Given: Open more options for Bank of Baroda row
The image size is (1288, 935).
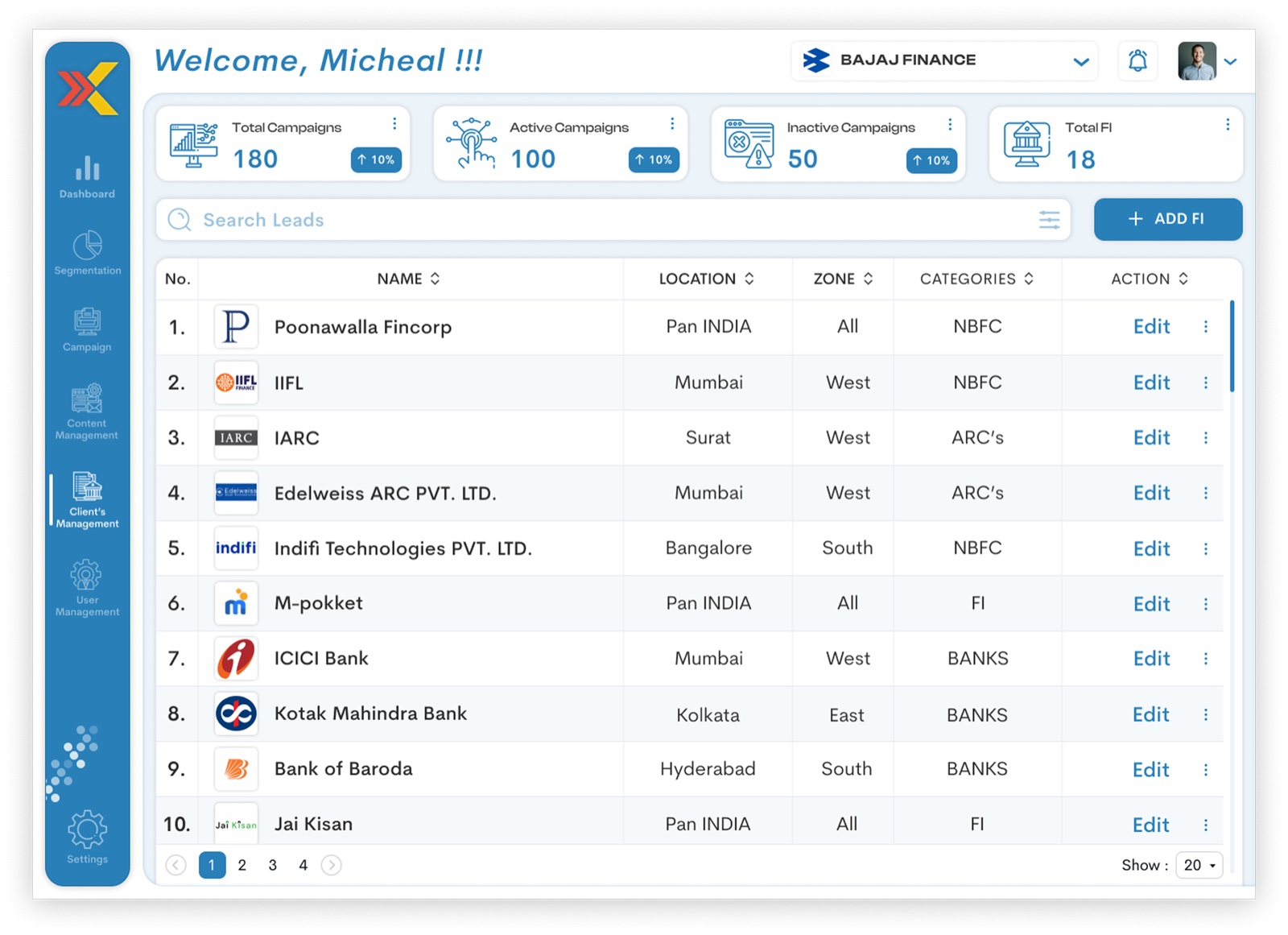Looking at the screenshot, I should (x=1206, y=770).
